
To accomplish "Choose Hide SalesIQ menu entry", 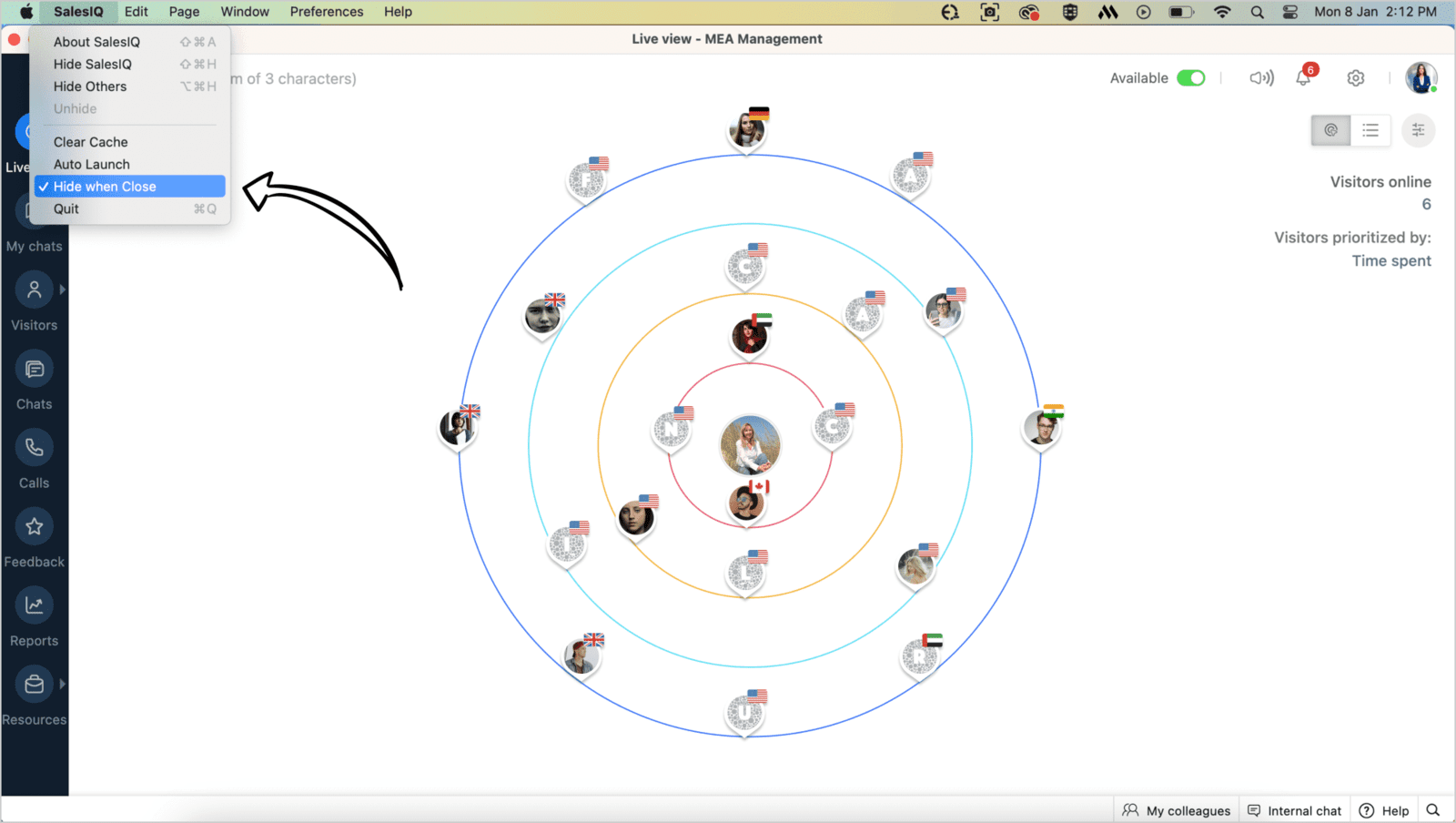I will pos(129,64).
